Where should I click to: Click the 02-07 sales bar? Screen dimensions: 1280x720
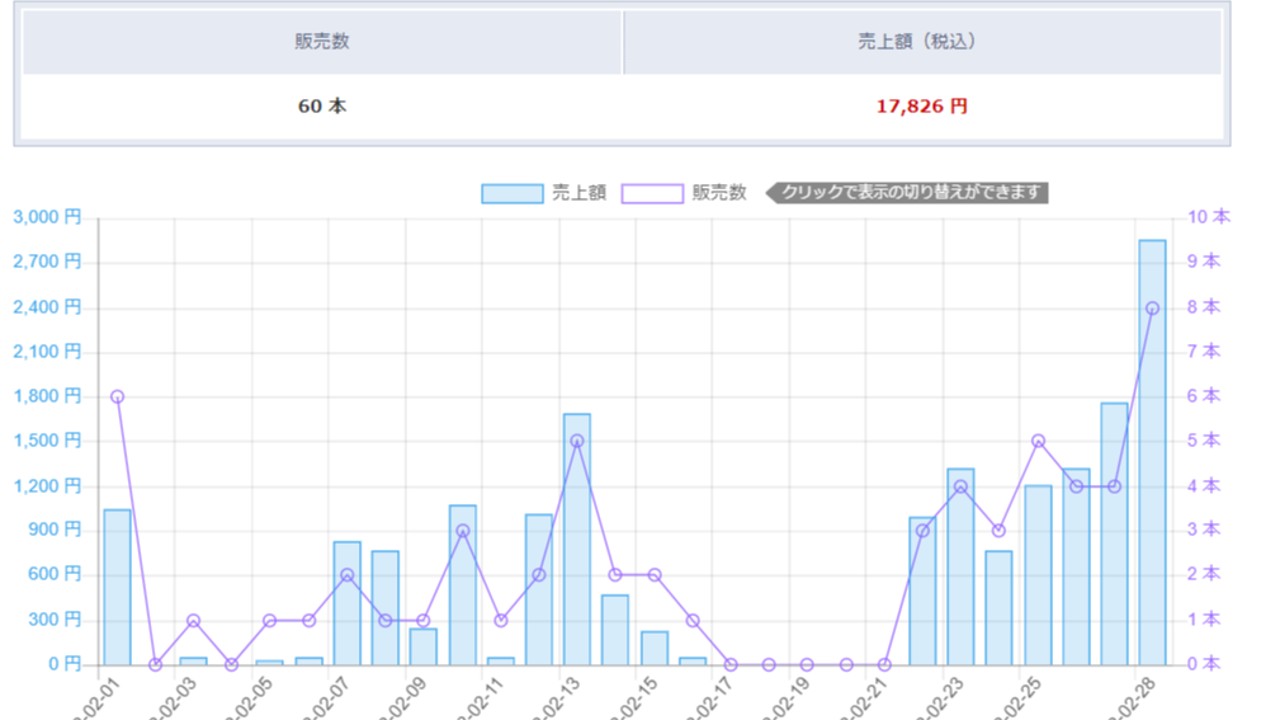[x=347, y=603]
